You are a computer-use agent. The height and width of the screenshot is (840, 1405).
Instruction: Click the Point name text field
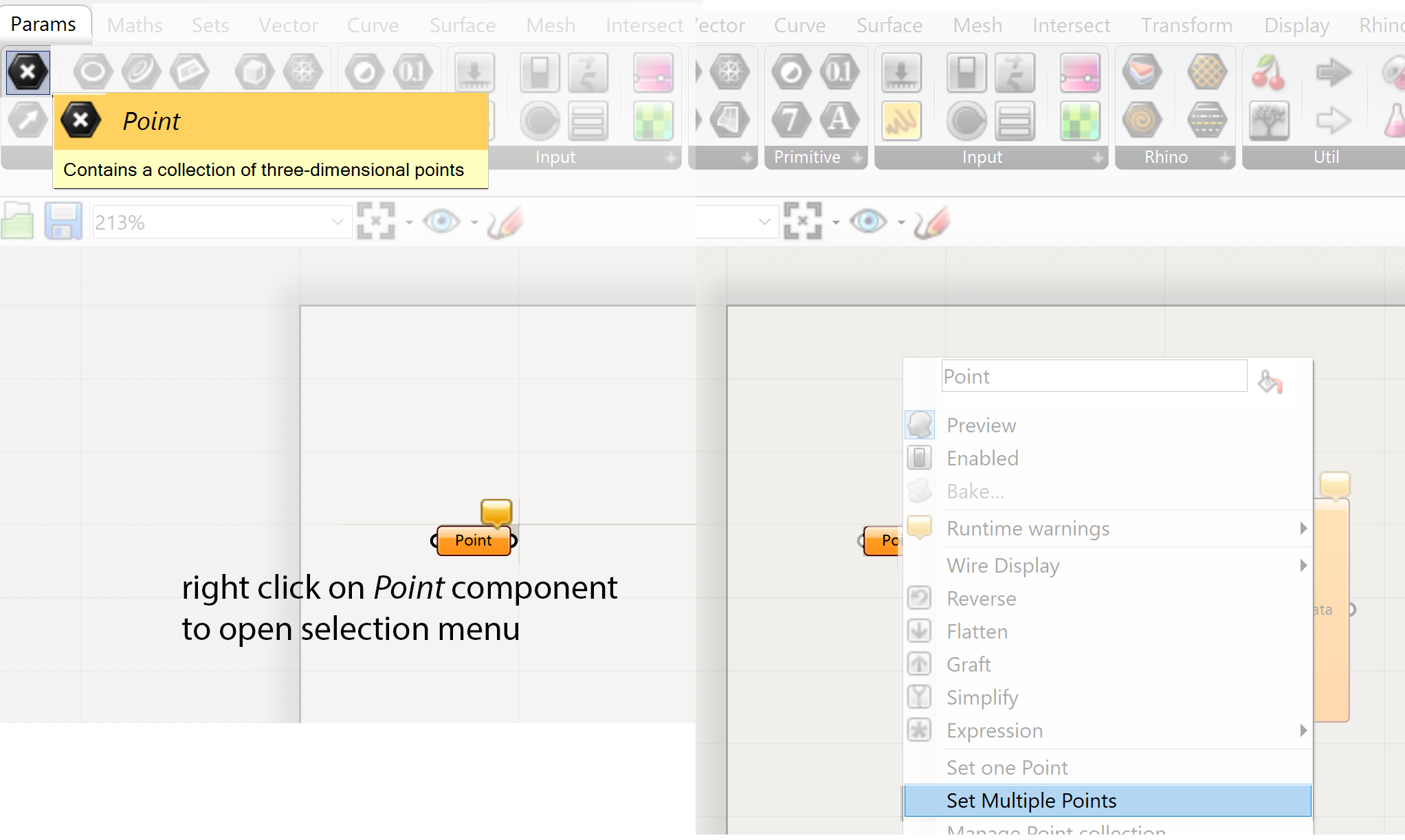click(1093, 377)
